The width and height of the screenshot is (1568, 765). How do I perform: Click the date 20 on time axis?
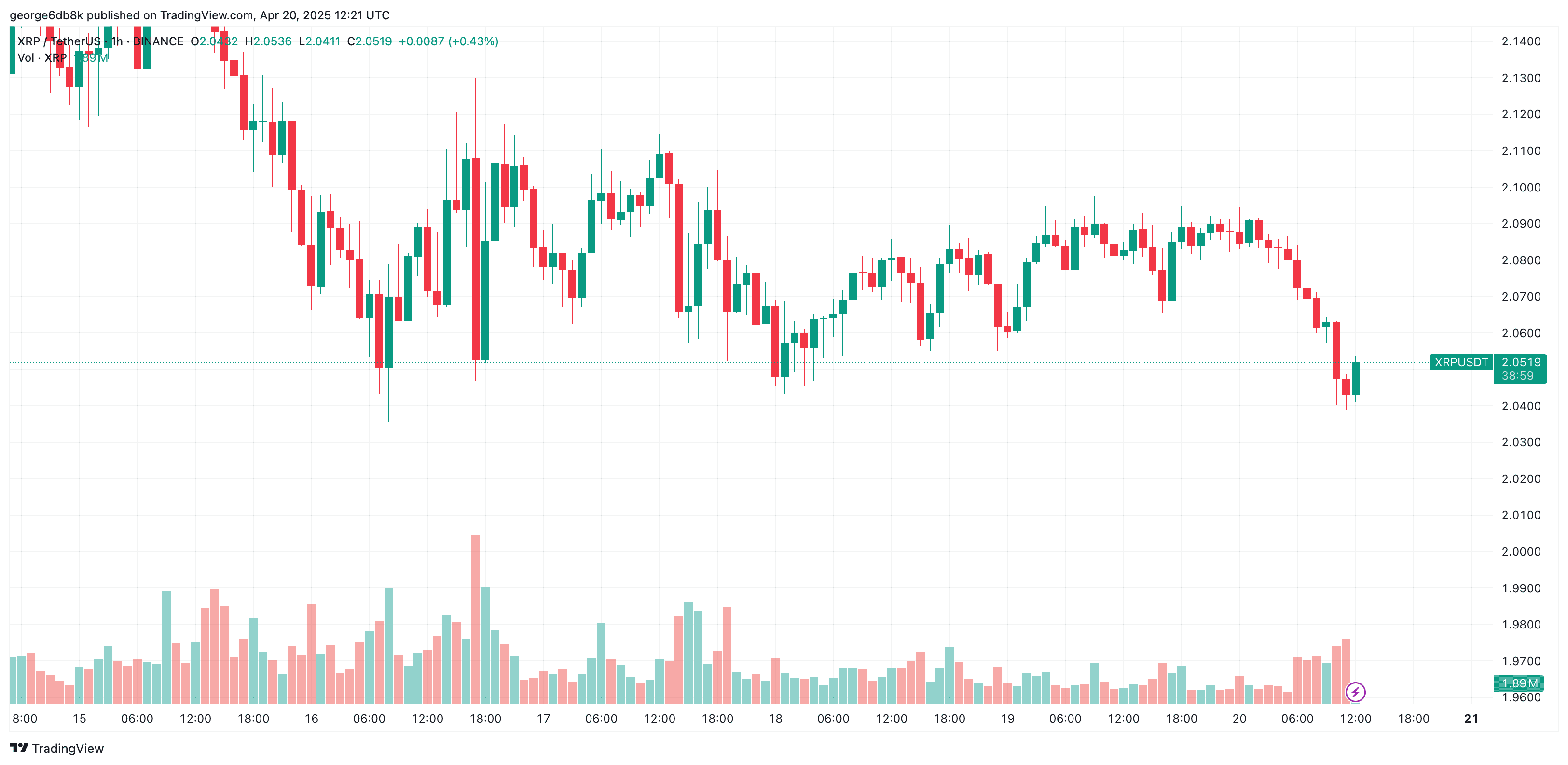pyautogui.click(x=1239, y=719)
